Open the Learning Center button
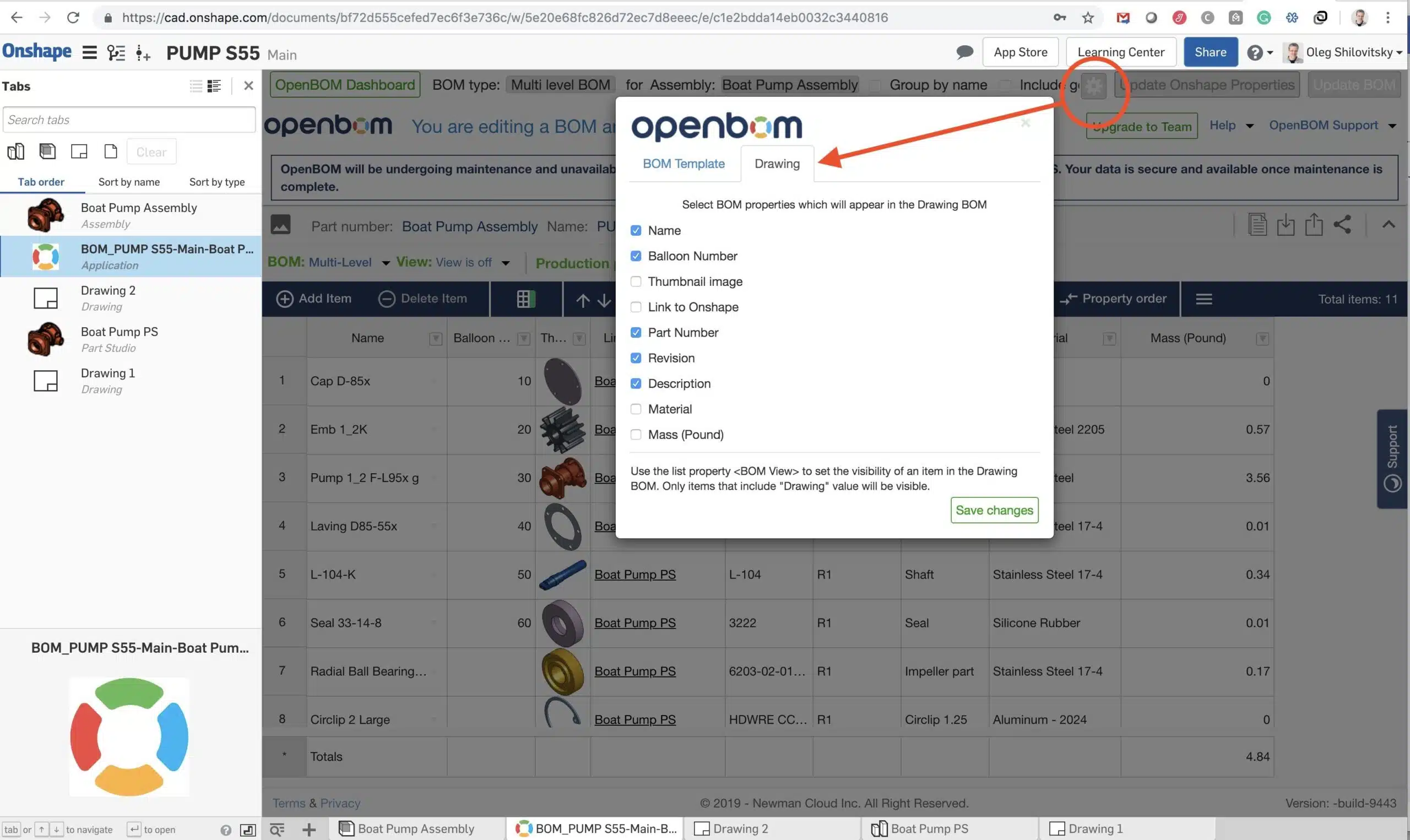Viewport: 1410px width, 840px height. [x=1121, y=52]
